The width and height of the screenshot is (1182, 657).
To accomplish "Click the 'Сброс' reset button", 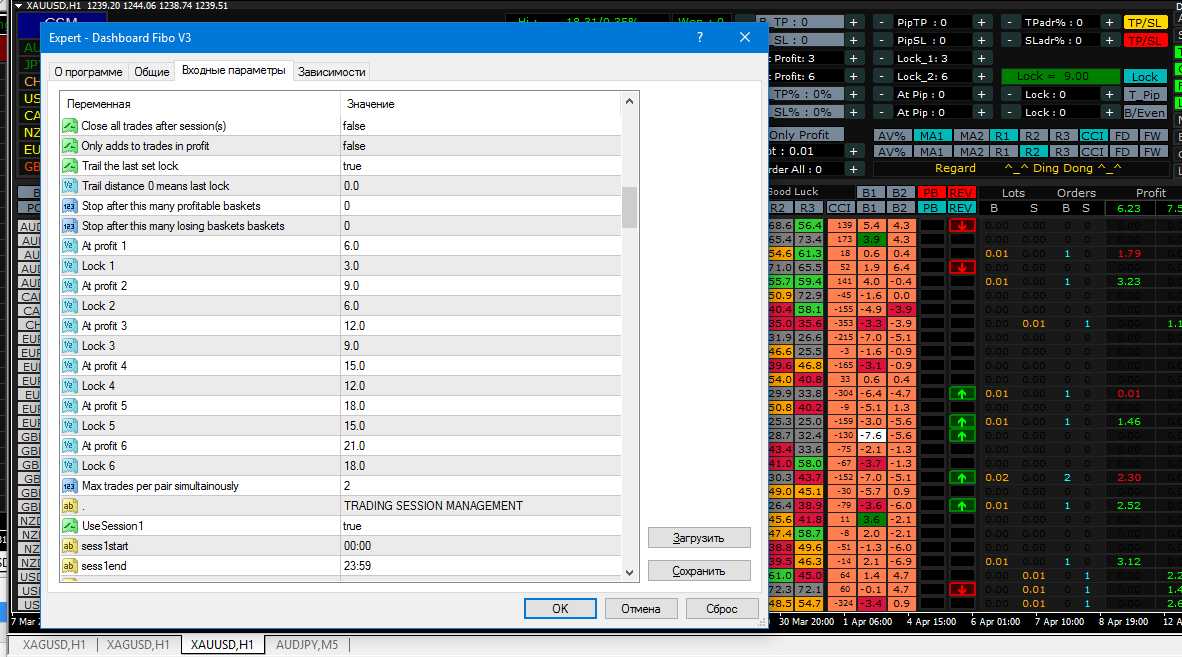I will [x=721, y=609].
